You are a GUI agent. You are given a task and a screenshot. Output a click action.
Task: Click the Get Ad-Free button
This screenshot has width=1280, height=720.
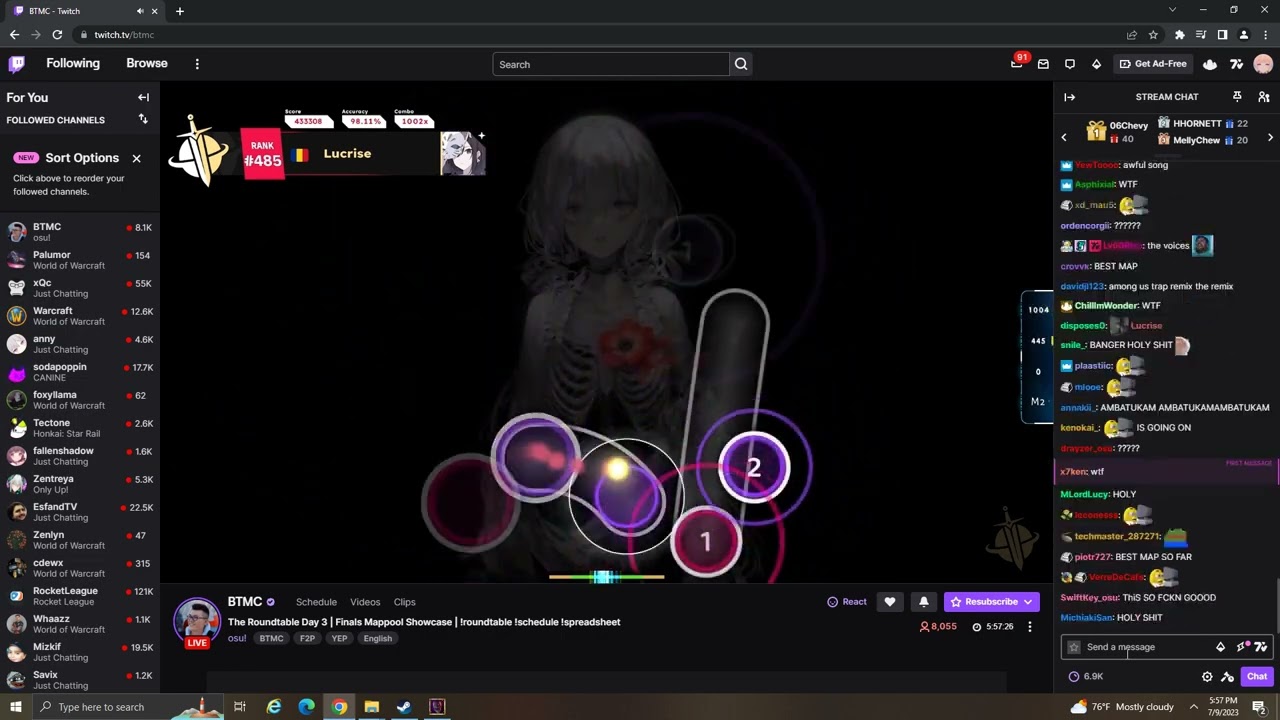[x=1153, y=64]
